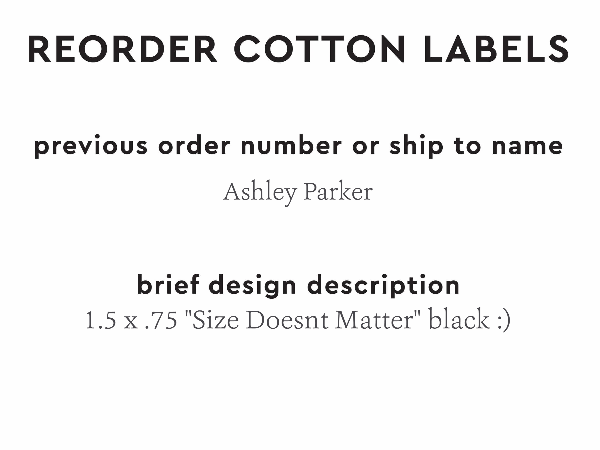The height and width of the screenshot is (450, 600).
Task: Click the smiley at the description end
Action: tap(503, 322)
